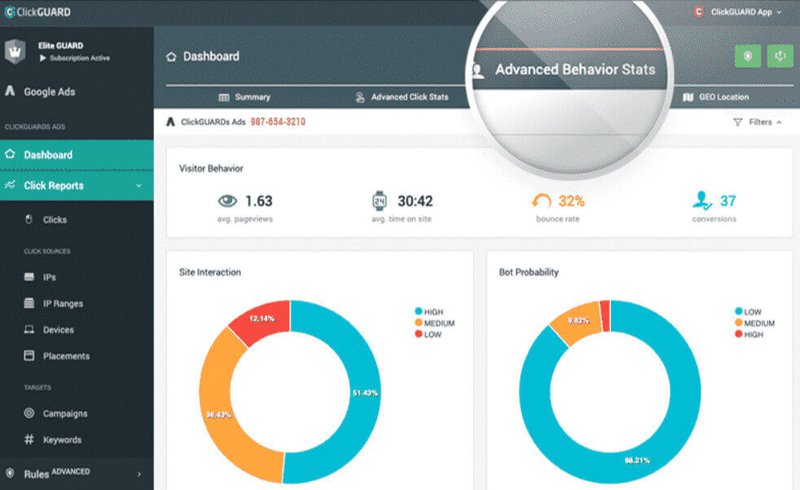
Task: Open the ClickGUARD App account dropdown
Action: click(738, 12)
